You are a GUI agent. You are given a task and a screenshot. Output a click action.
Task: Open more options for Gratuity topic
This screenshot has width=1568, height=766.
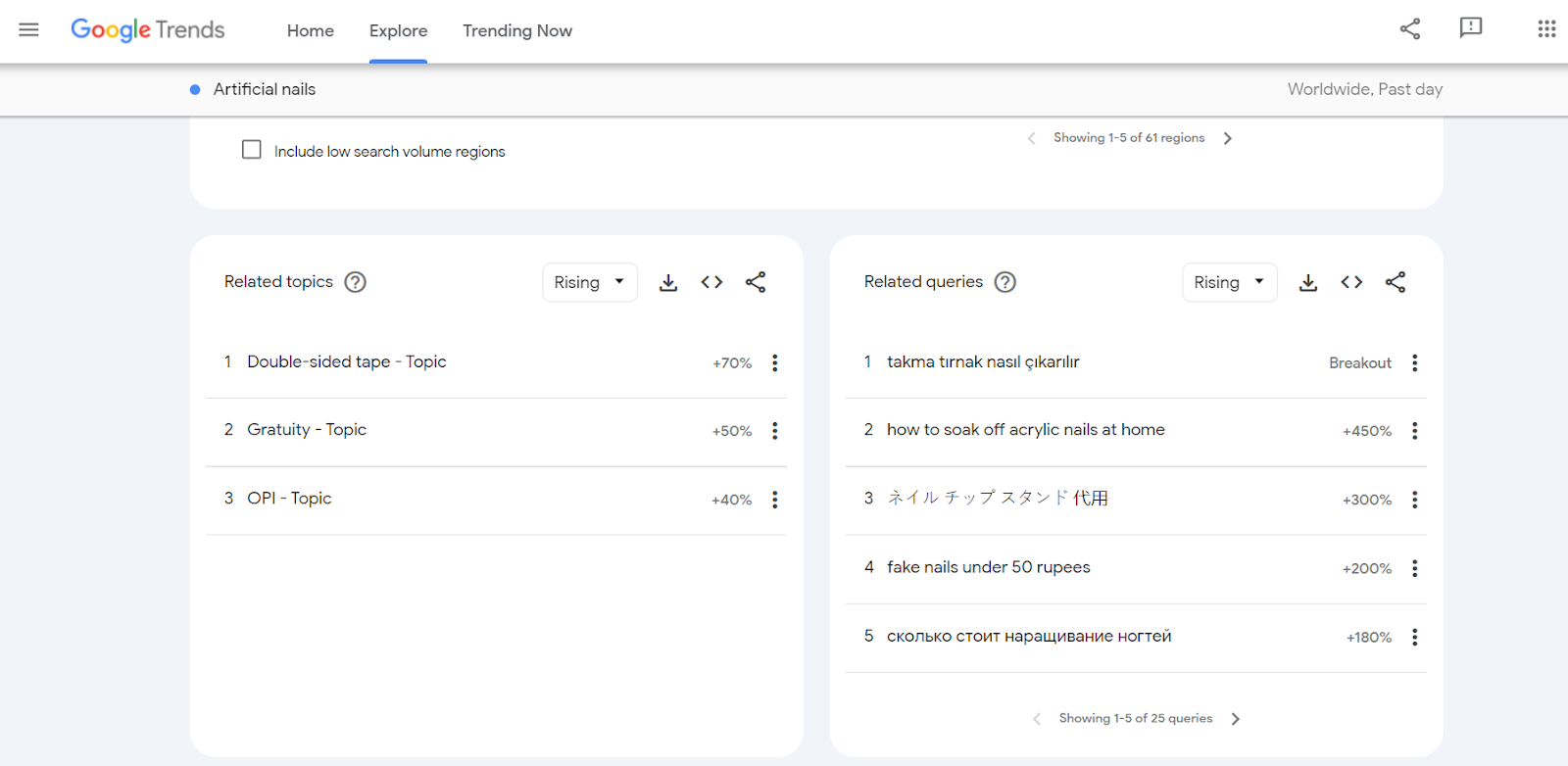click(775, 431)
